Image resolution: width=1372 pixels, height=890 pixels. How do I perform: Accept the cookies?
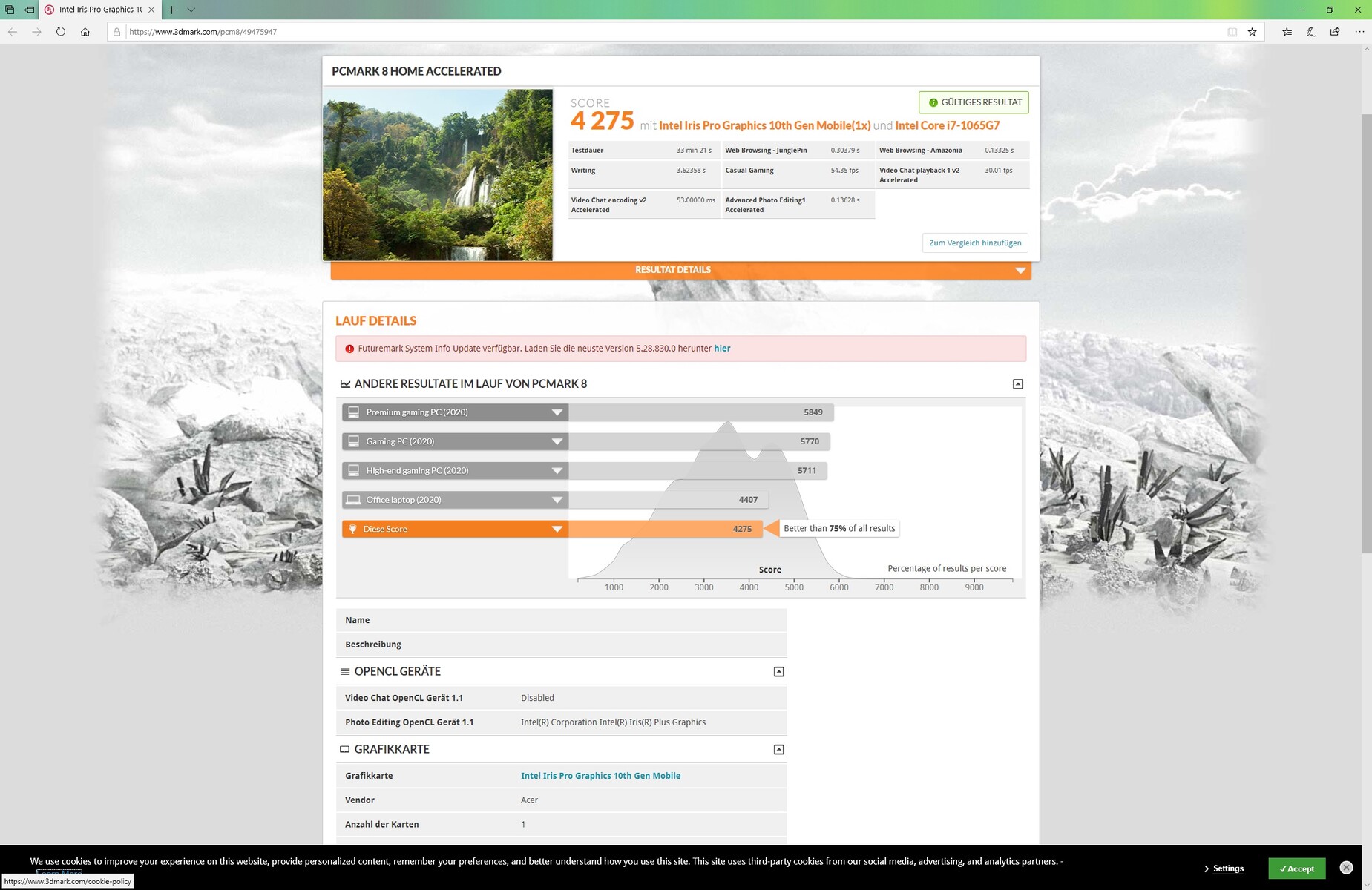tap(1296, 868)
